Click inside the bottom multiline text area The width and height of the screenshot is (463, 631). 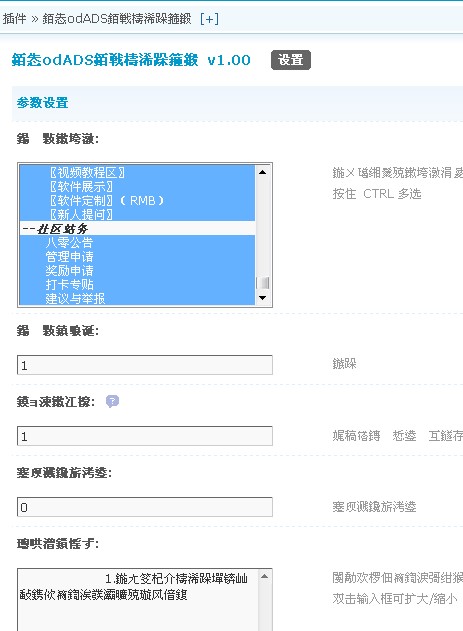click(x=138, y=600)
